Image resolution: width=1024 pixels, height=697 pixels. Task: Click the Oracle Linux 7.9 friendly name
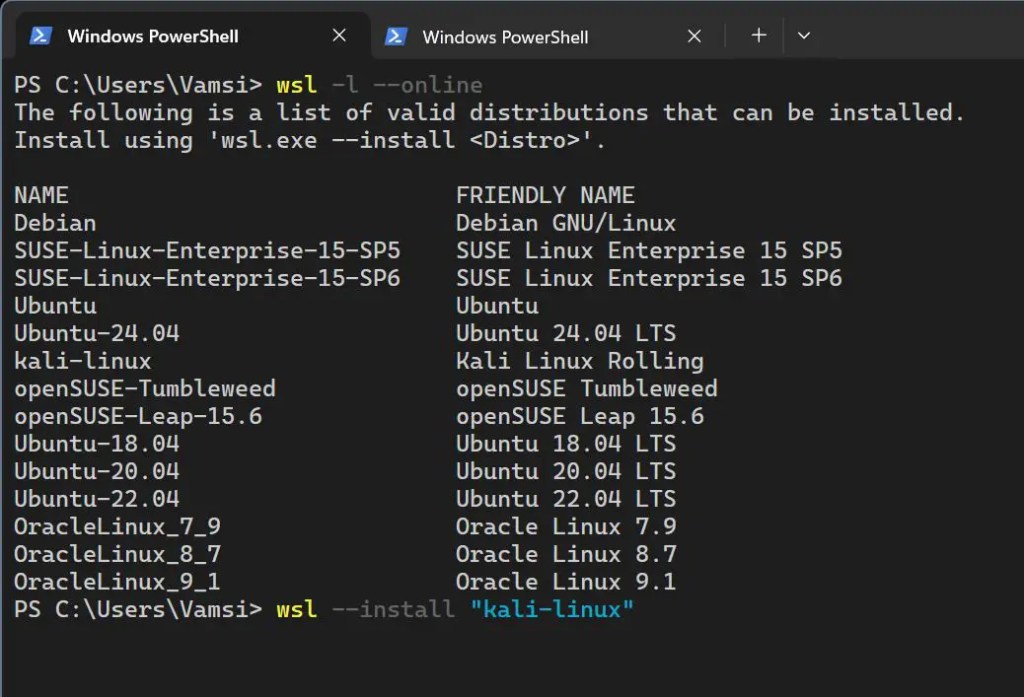[566, 526]
